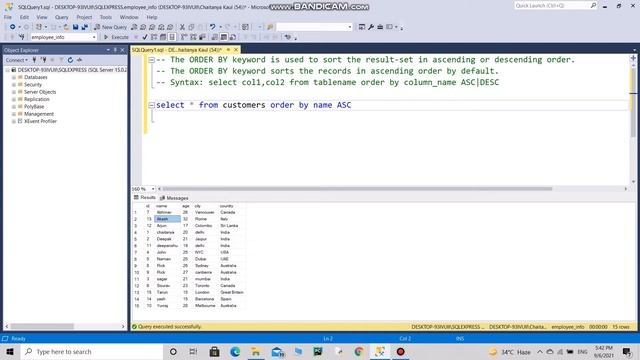640x360 pixels.
Task: Toggle the Include Actual Execution Plan icon
Action: (x=184, y=37)
